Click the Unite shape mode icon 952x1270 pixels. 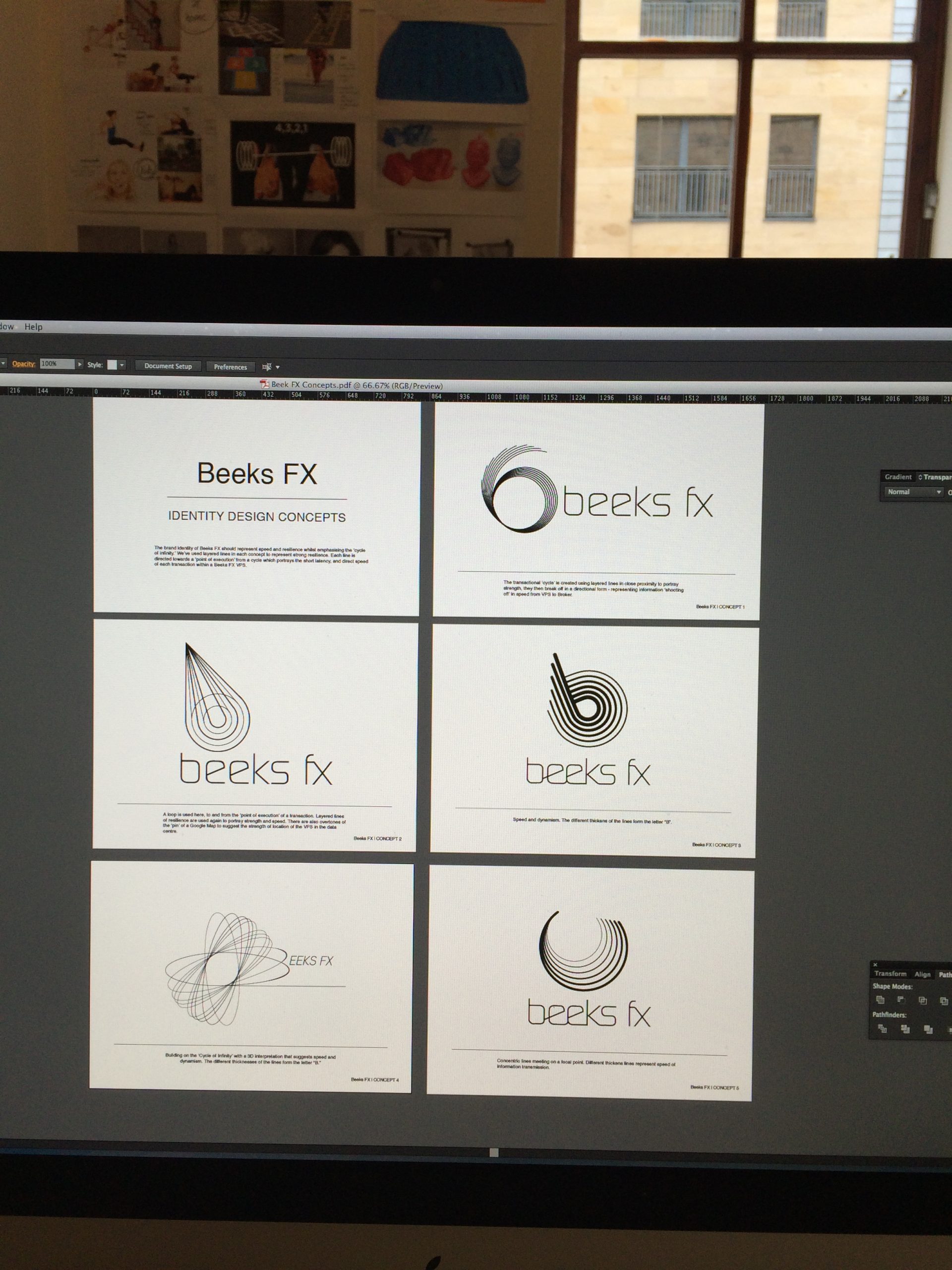pos(880,1000)
